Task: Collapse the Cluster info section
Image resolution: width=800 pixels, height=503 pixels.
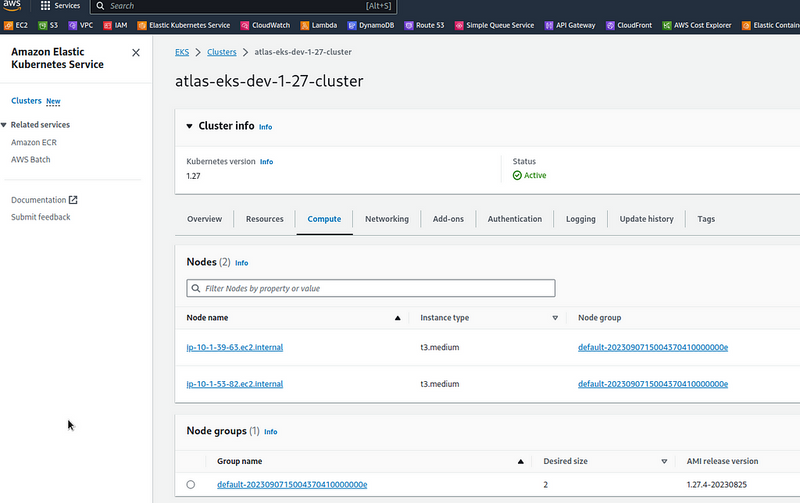Action: point(192,127)
